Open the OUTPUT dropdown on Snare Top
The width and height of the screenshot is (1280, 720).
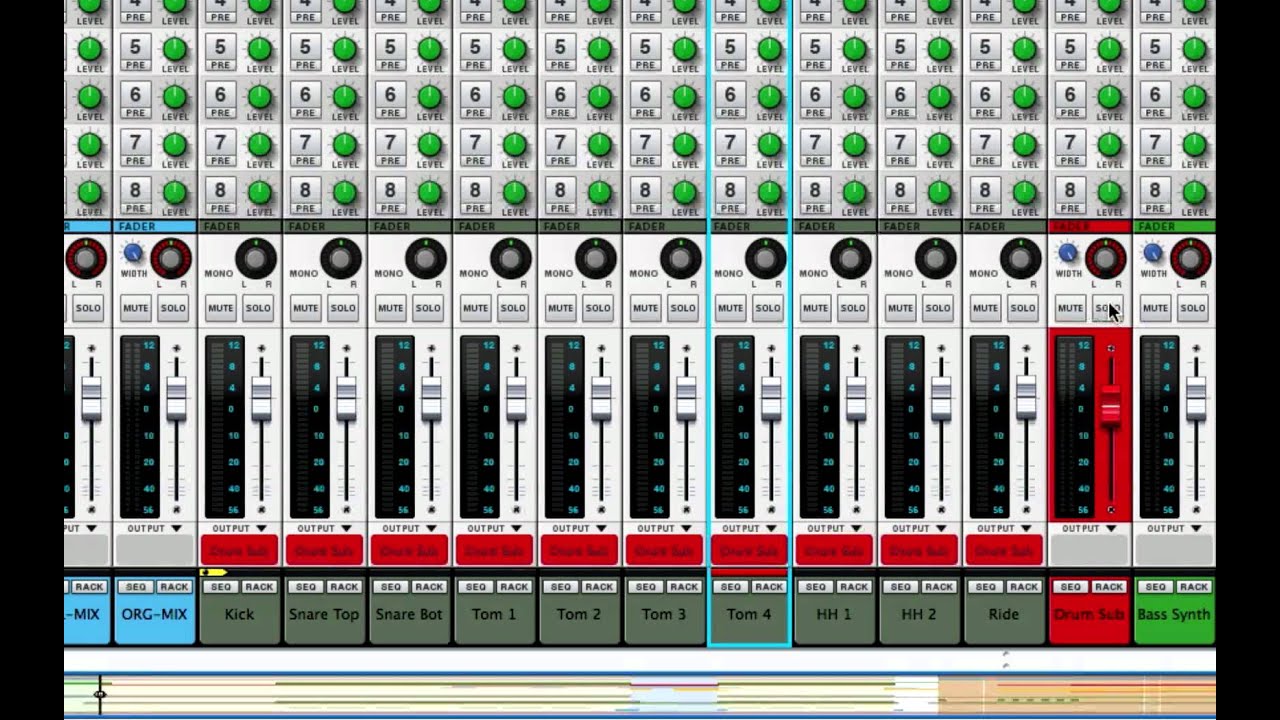coord(325,528)
